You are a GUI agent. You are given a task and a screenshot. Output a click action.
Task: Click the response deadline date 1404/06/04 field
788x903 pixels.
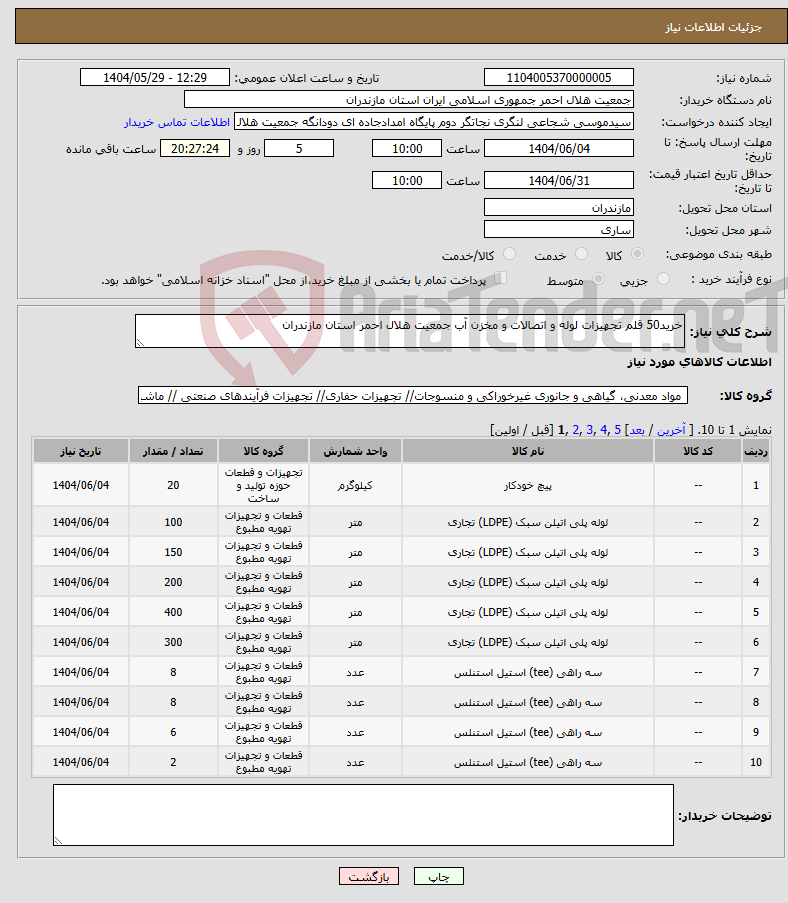(559, 149)
